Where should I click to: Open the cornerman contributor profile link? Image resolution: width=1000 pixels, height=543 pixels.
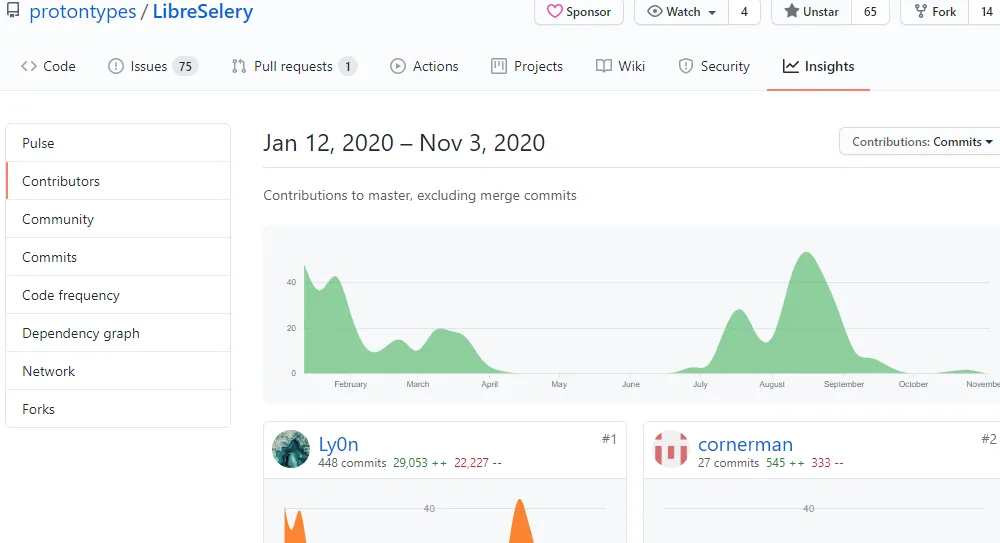pos(745,444)
